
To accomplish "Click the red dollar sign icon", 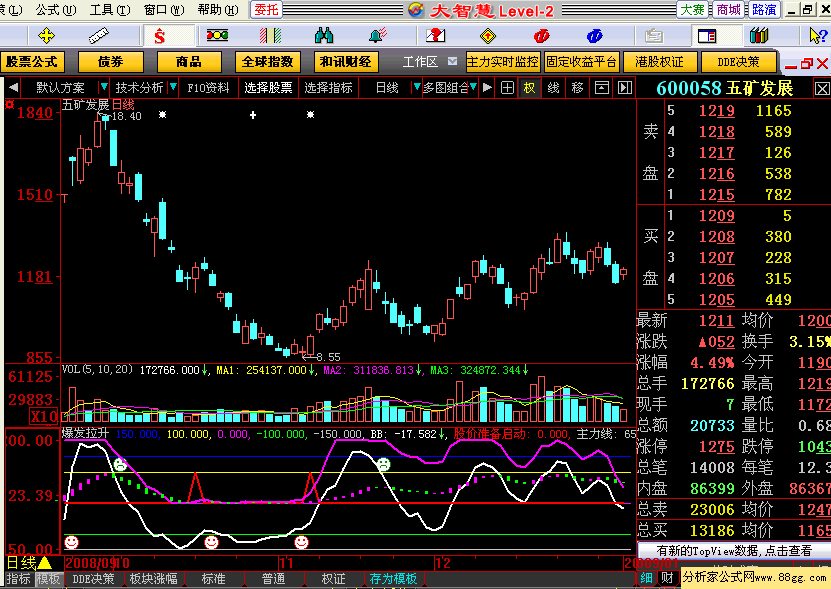I will (x=160, y=36).
